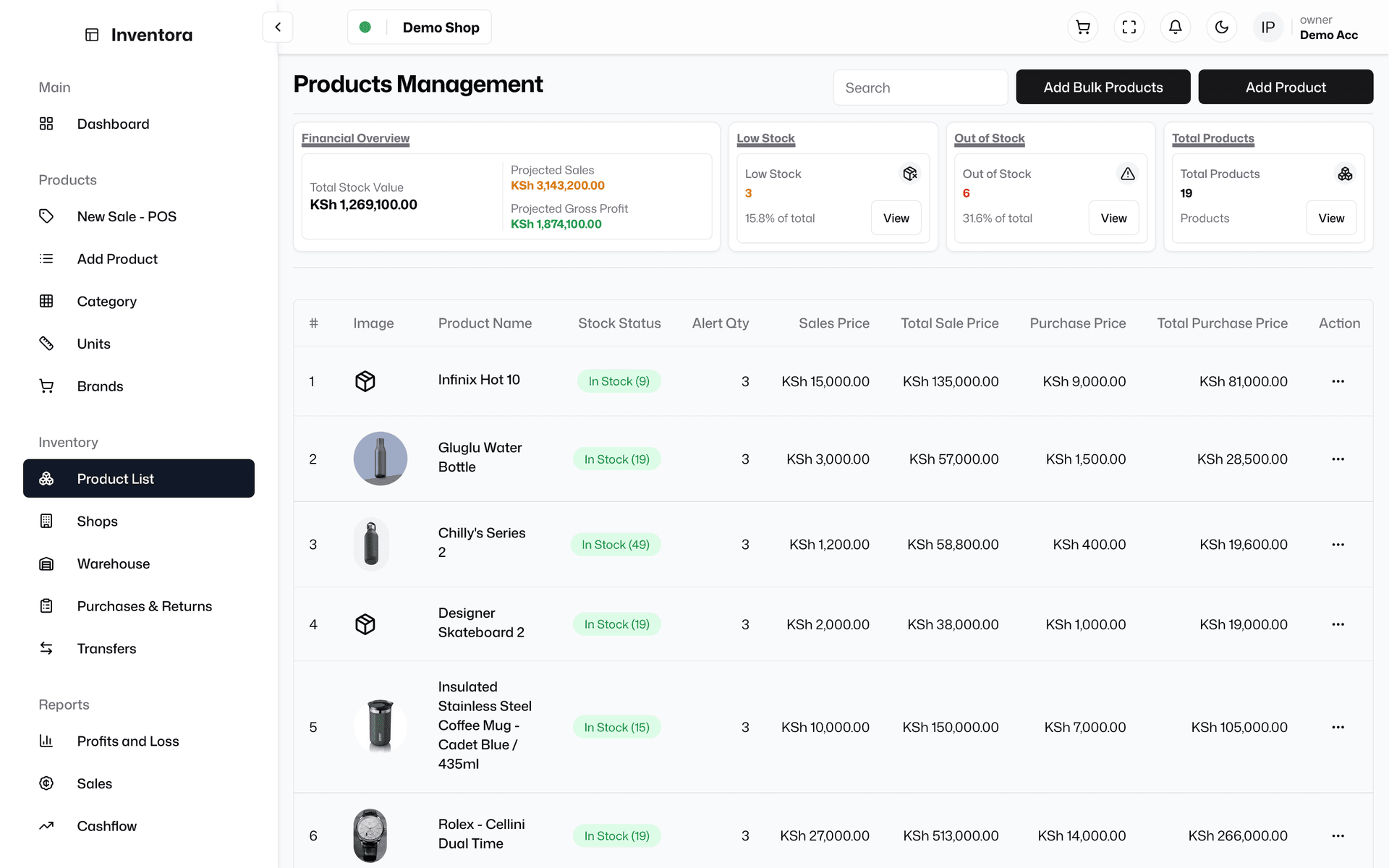View the Out of Stock products
The height and width of the screenshot is (868, 1389).
pyautogui.click(x=1113, y=218)
